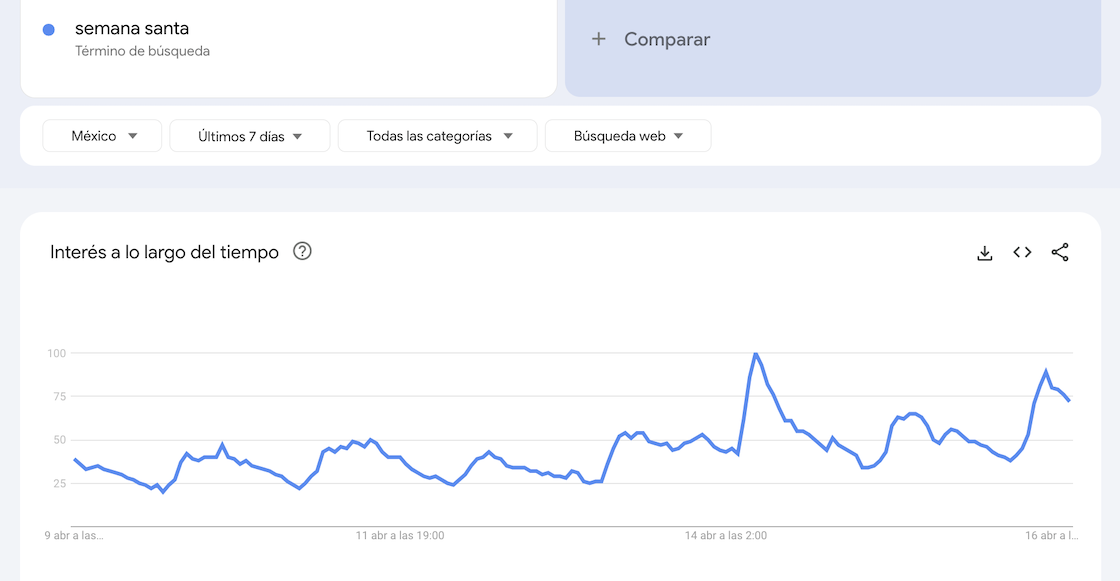Open the Todas las categorías dropdown

click(438, 136)
